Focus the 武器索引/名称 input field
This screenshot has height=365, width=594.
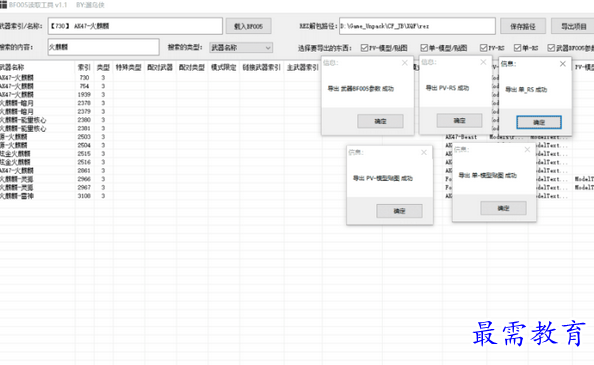(135, 26)
